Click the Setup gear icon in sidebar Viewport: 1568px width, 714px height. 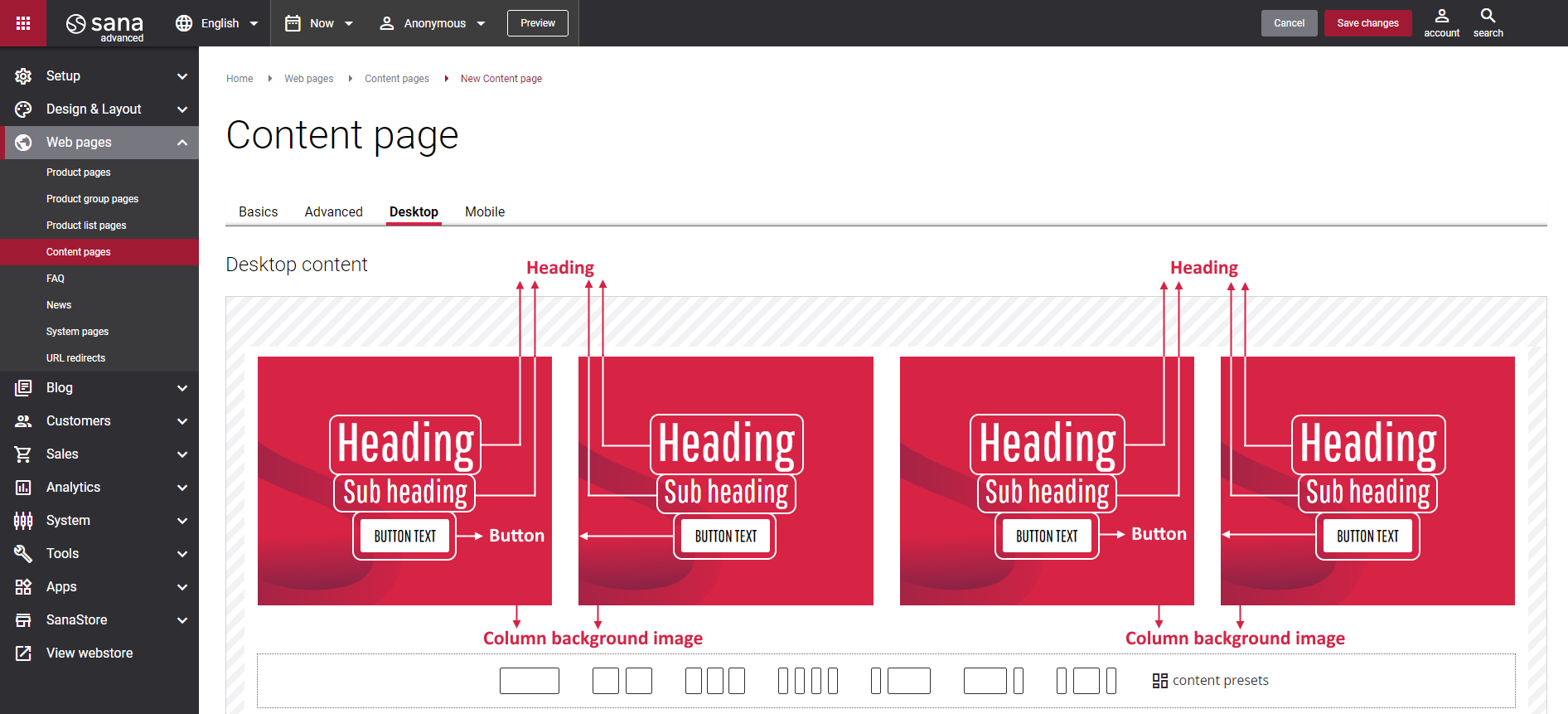23,76
